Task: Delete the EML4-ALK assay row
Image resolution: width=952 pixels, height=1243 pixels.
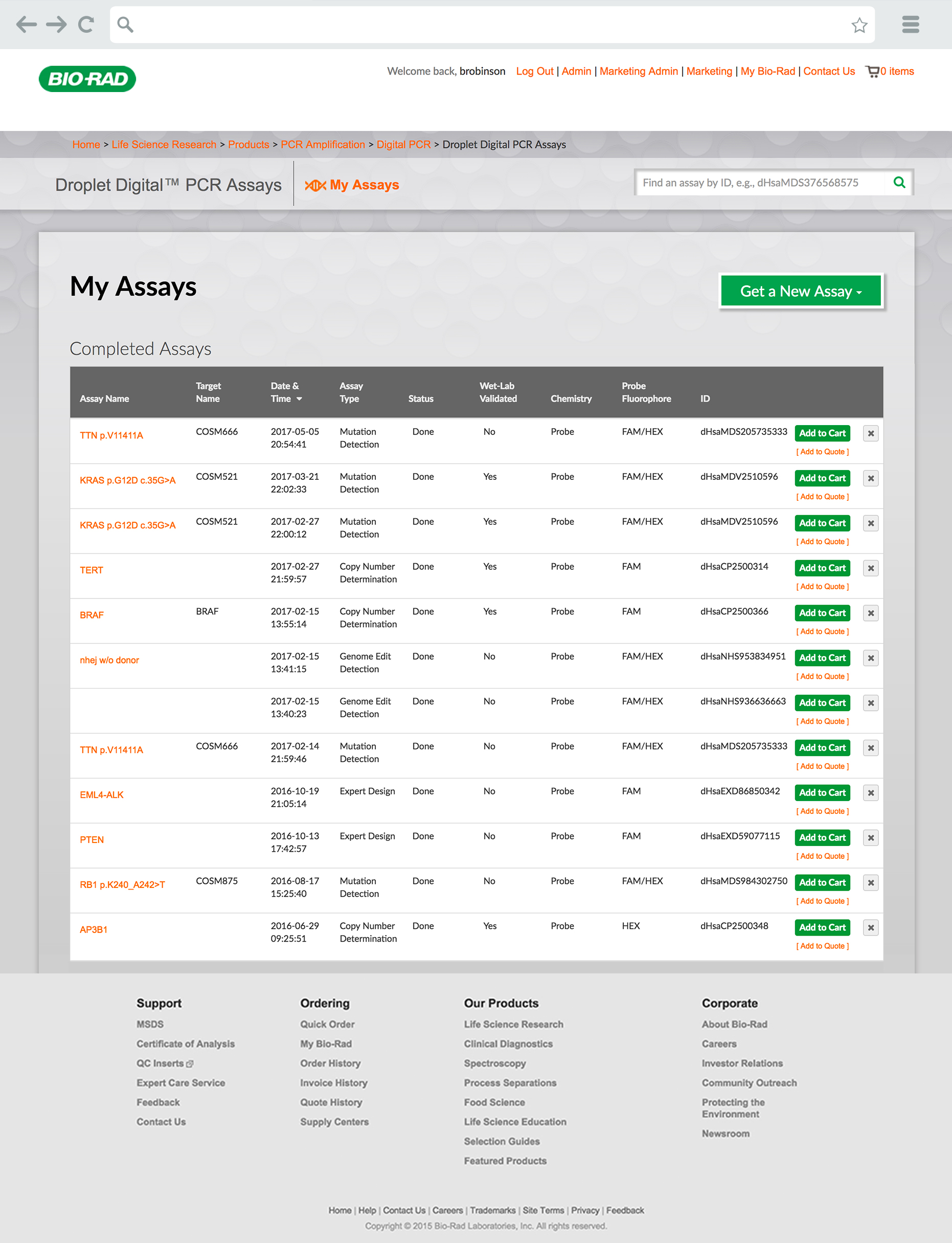Action: point(870,792)
